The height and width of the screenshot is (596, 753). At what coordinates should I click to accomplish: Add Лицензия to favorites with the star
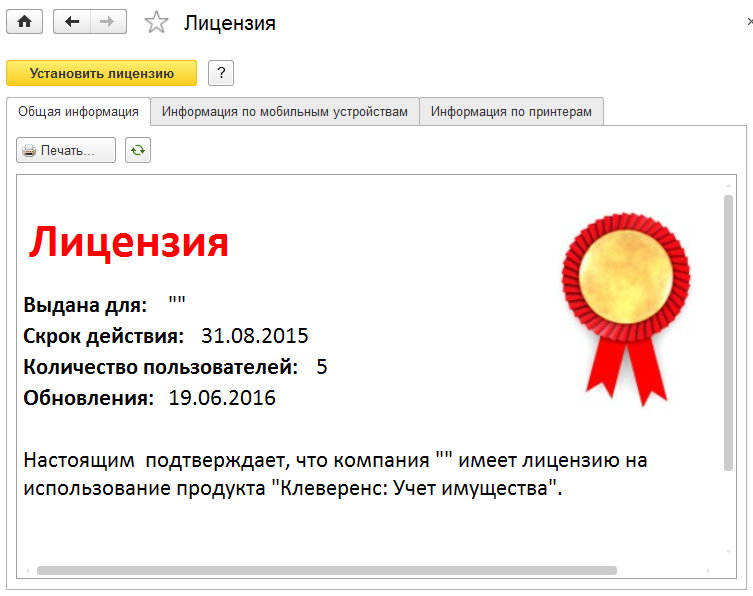pyautogui.click(x=156, y=23)
